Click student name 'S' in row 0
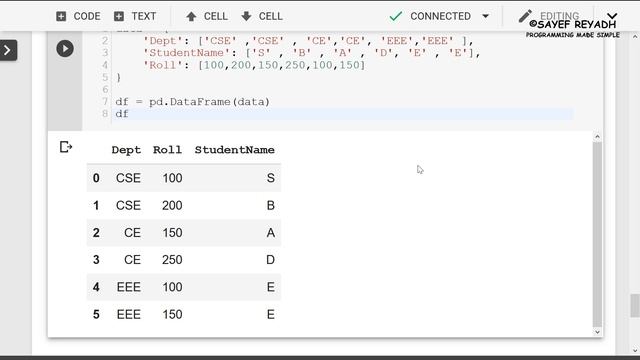This screenshot has width=640, height=360. pos(271,178)
